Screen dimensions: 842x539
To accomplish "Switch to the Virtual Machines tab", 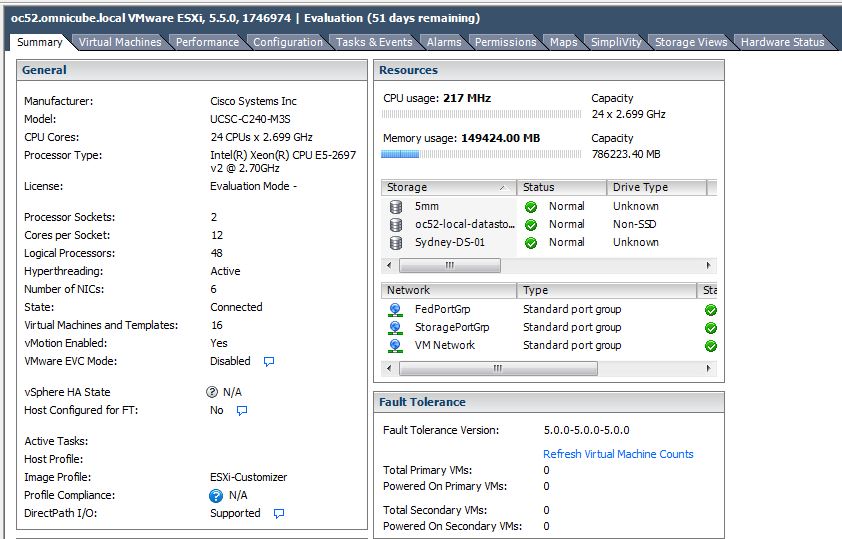I will pos(120,42).
